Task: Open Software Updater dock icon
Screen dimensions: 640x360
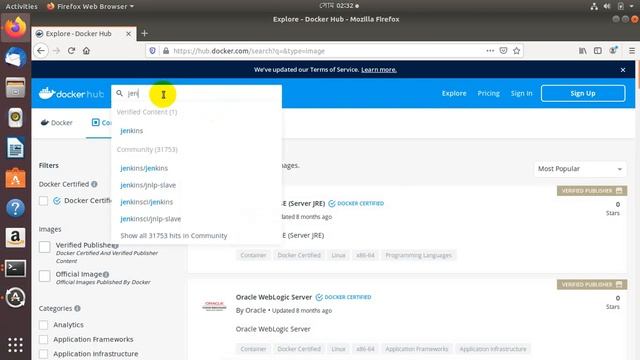Action: (x=16, y=298)
